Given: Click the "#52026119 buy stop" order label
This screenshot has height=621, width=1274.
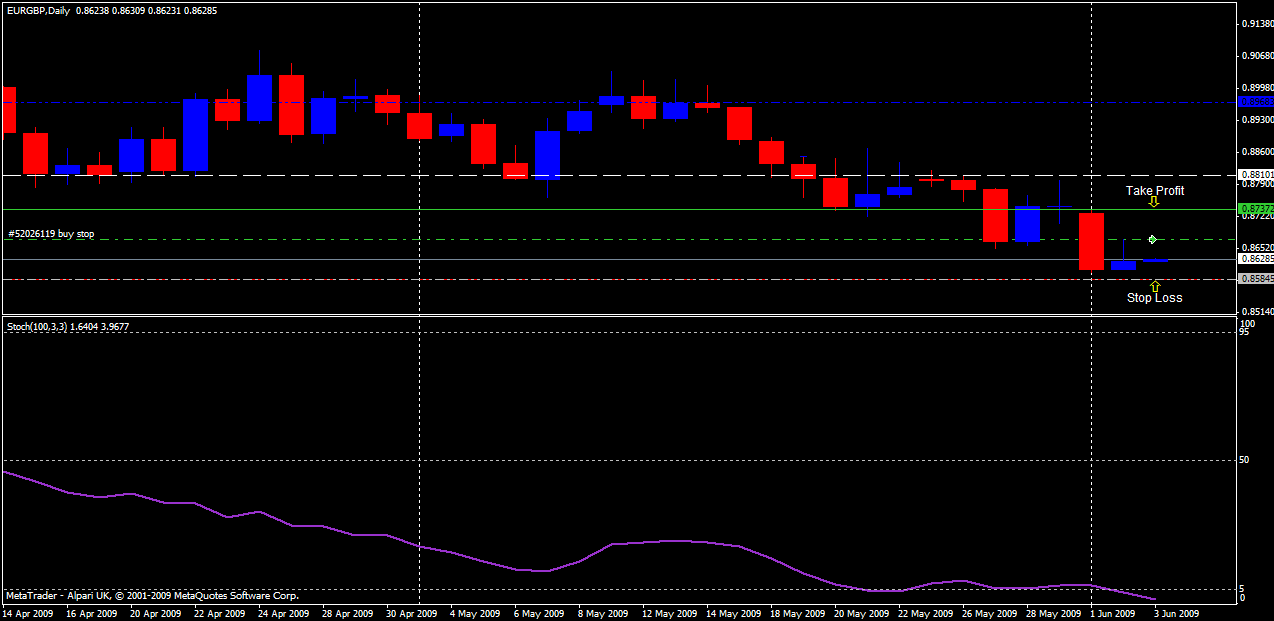Looking at the screenshot, I should (51, 234).
